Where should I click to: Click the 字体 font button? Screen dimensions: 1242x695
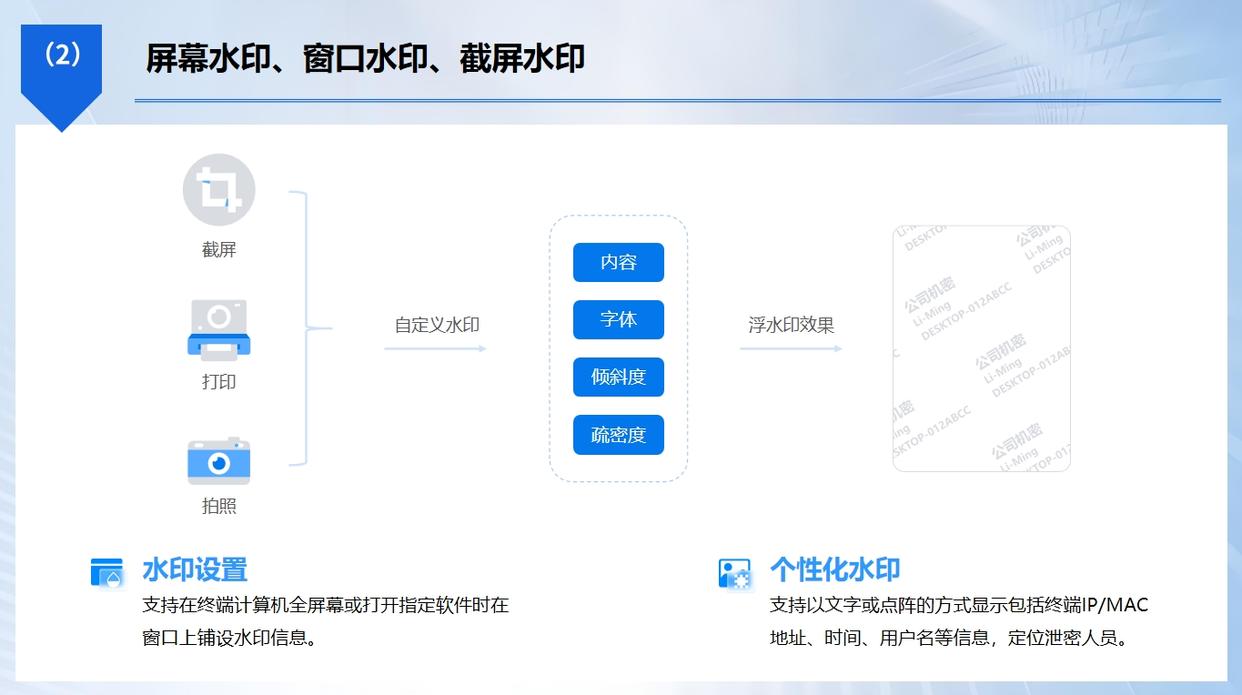point(618,320)
